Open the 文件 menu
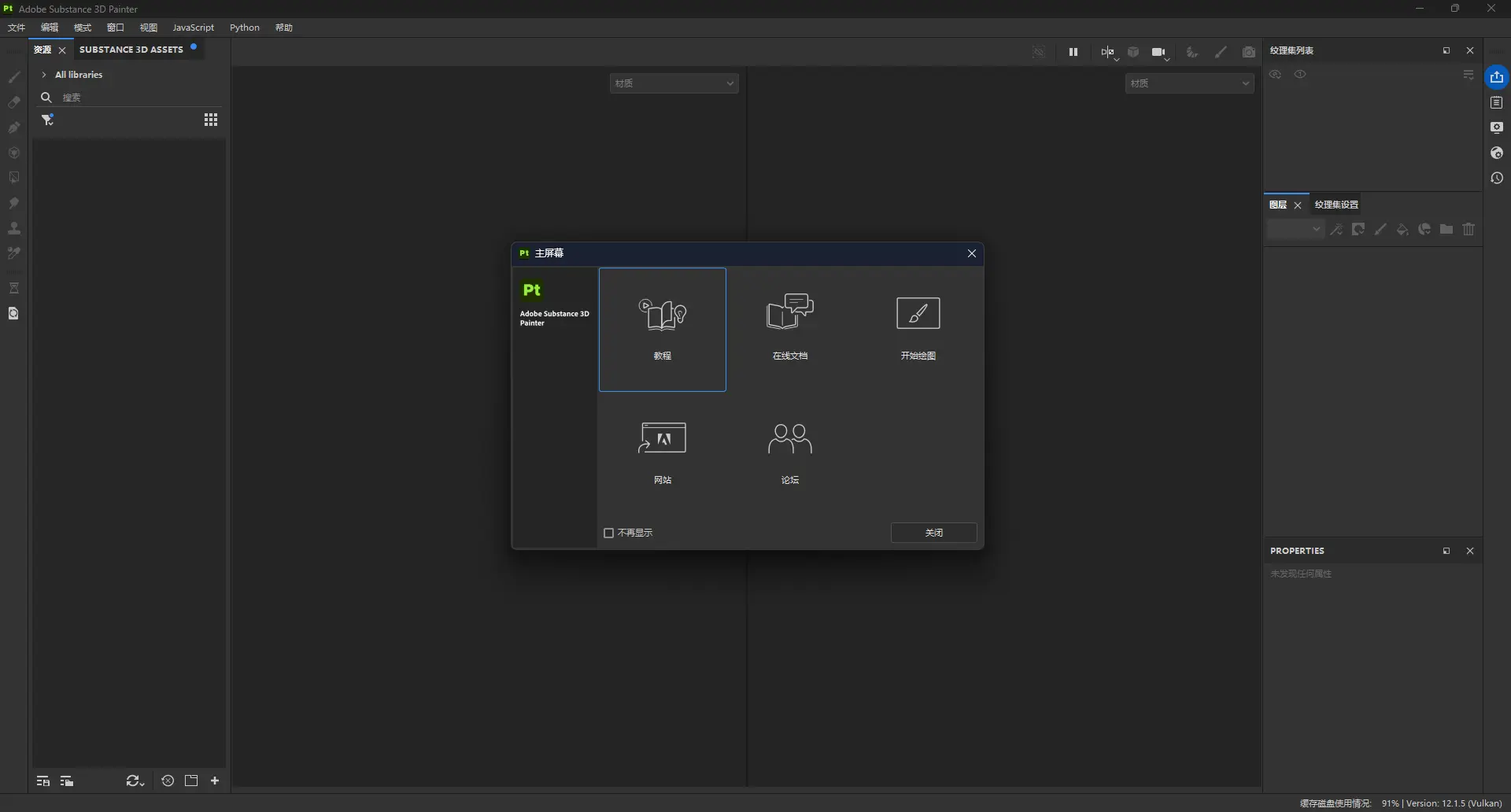The width and height of the screenshot is (1511, 812). coord(17,28)
